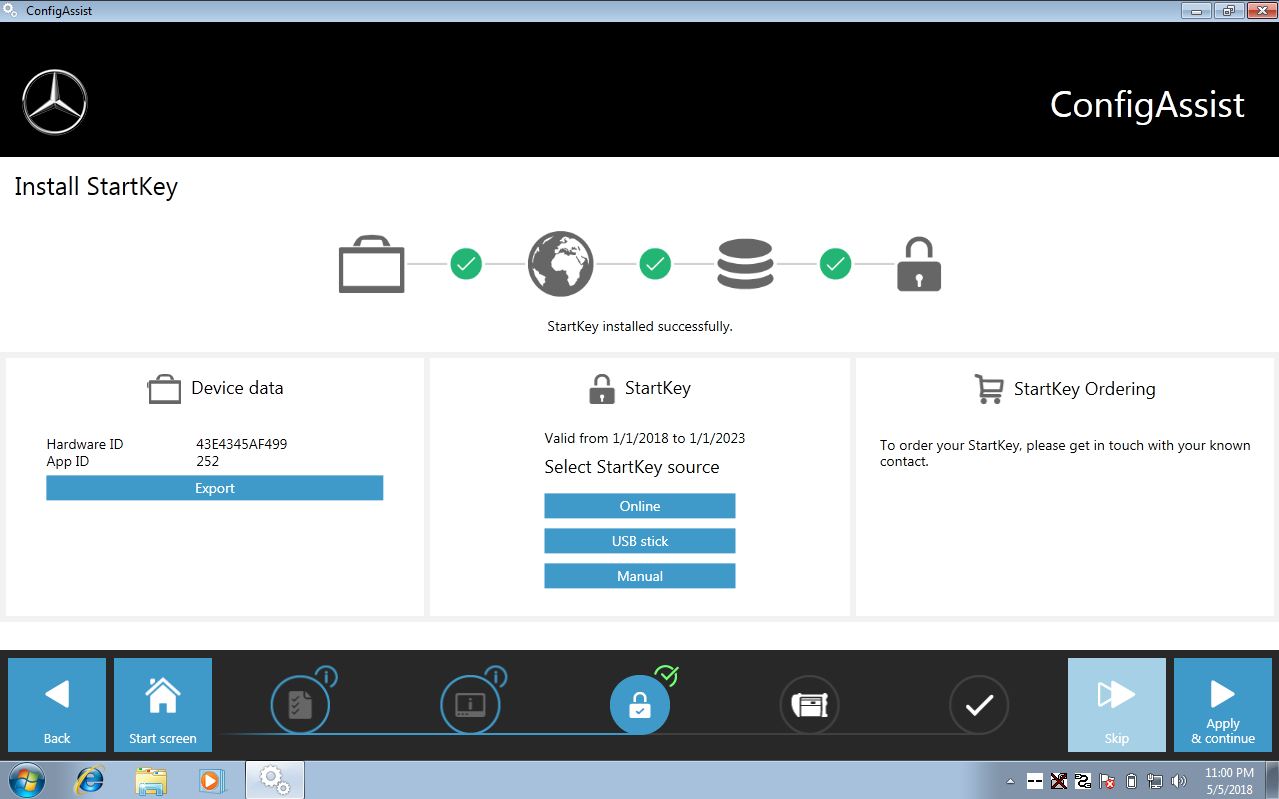
Task: Click the padlock icon ending the progress flow
Action: pos(918,264)
